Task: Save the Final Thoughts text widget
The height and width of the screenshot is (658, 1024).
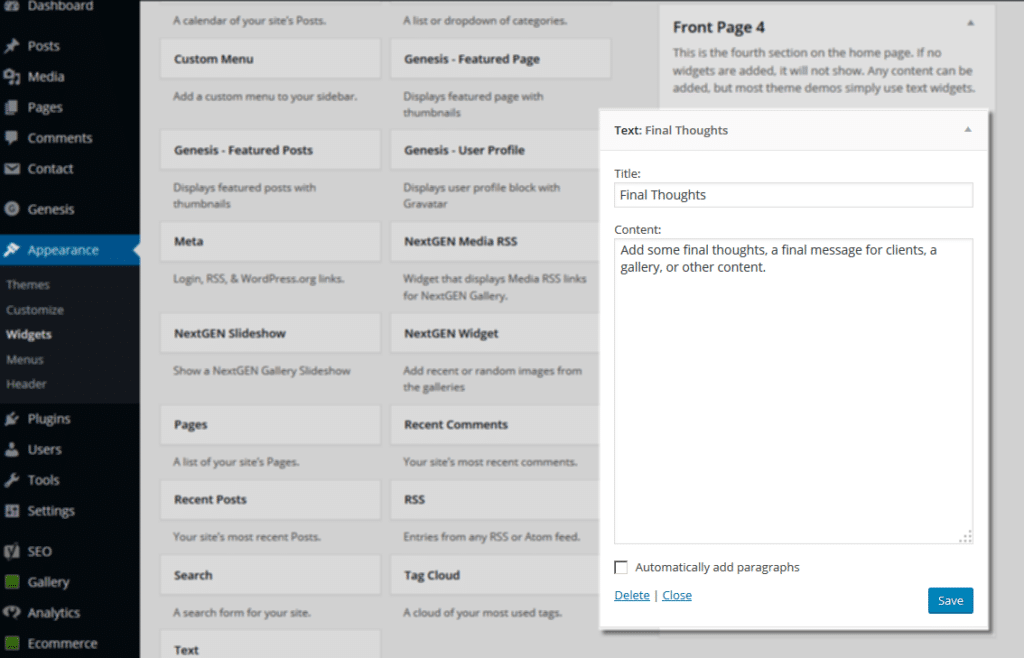Action: (x=950, y=601)
